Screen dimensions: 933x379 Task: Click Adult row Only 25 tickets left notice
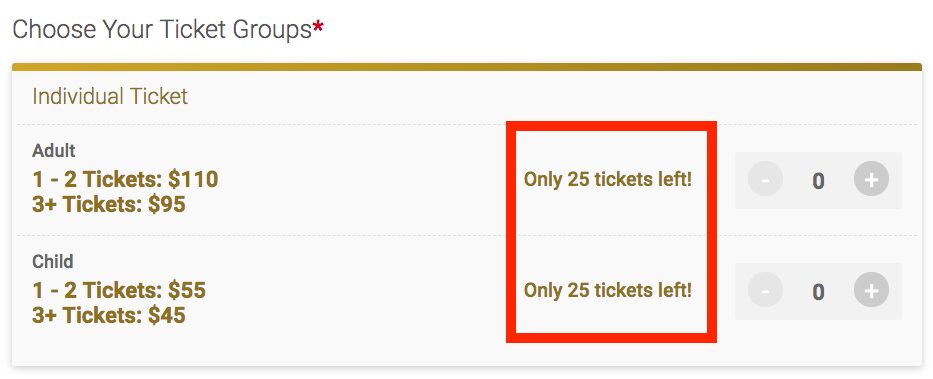pyautogui.click(x=608, y=179)
